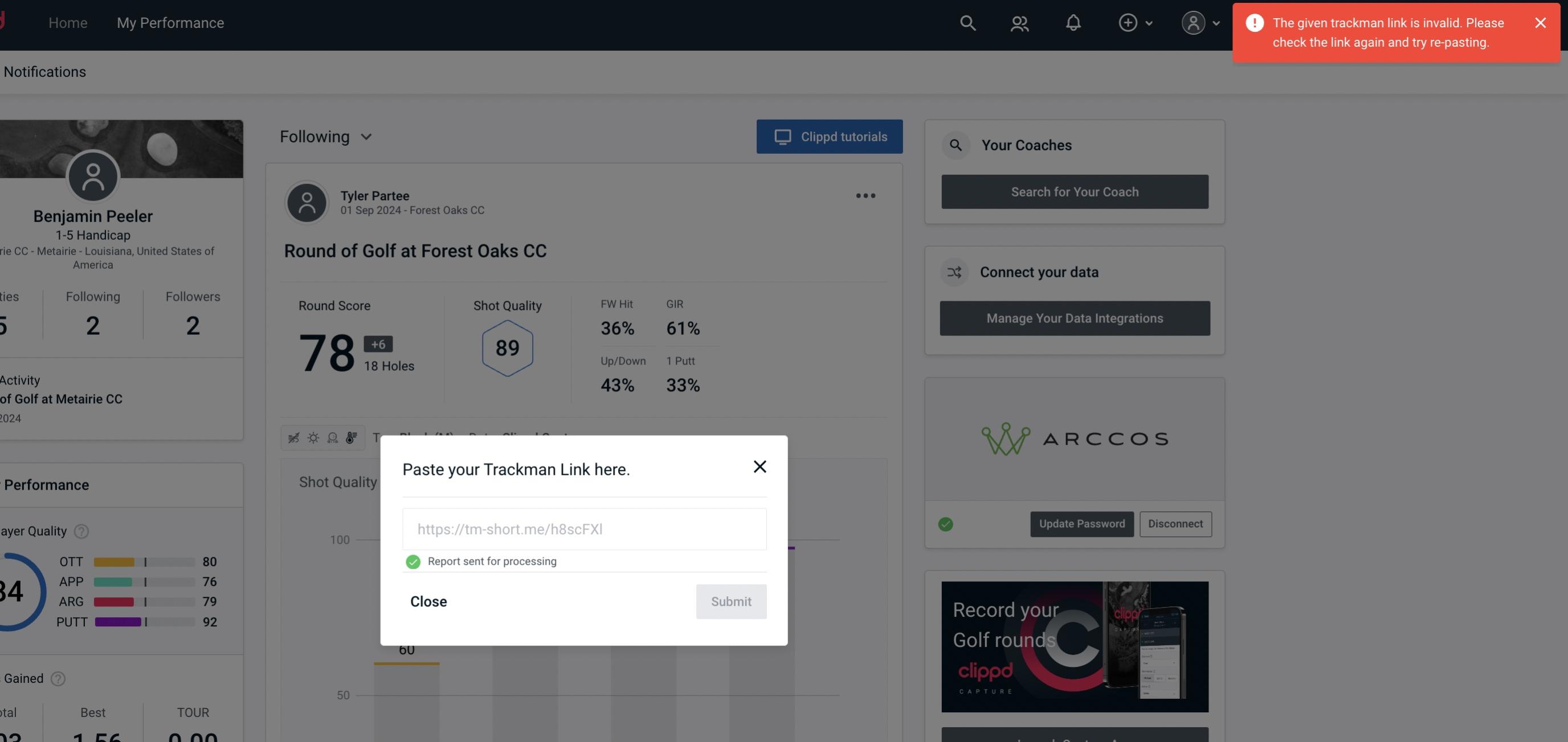Close the Paste Trackman Link dialog
Image resolution: width=1568 pixels, height=742 pixels.
759,466
